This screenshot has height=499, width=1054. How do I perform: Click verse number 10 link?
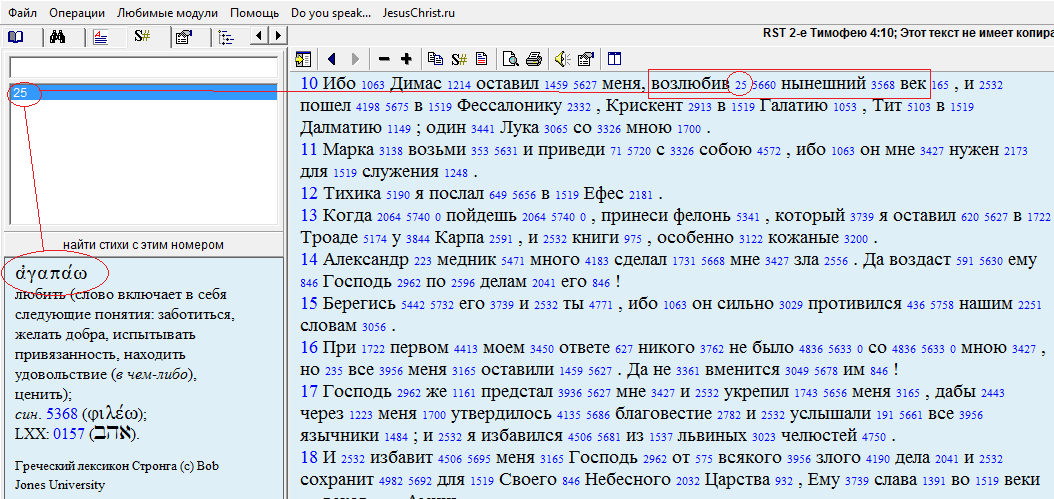[309, 83]
